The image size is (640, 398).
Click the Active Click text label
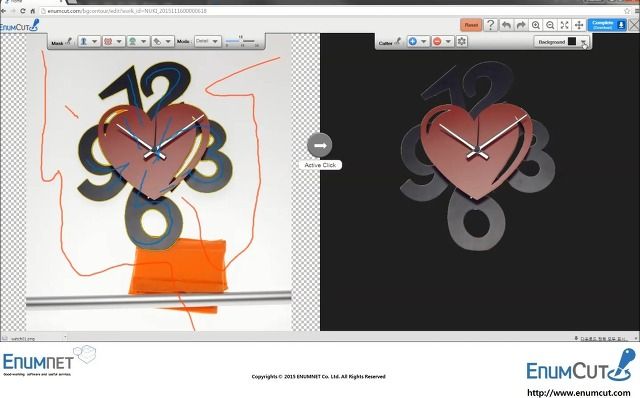tap(320, 165)
